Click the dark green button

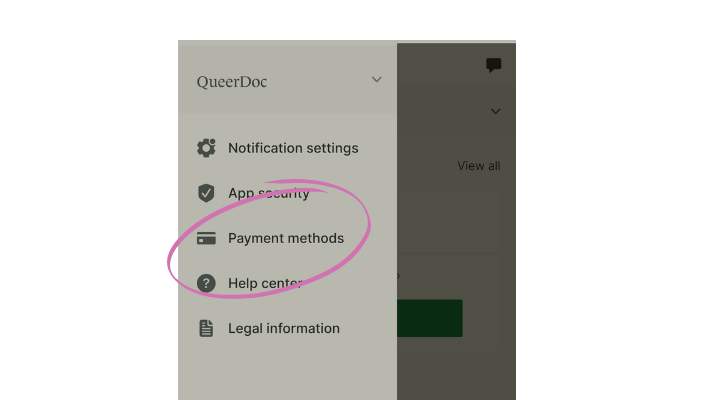pos(430,318)
